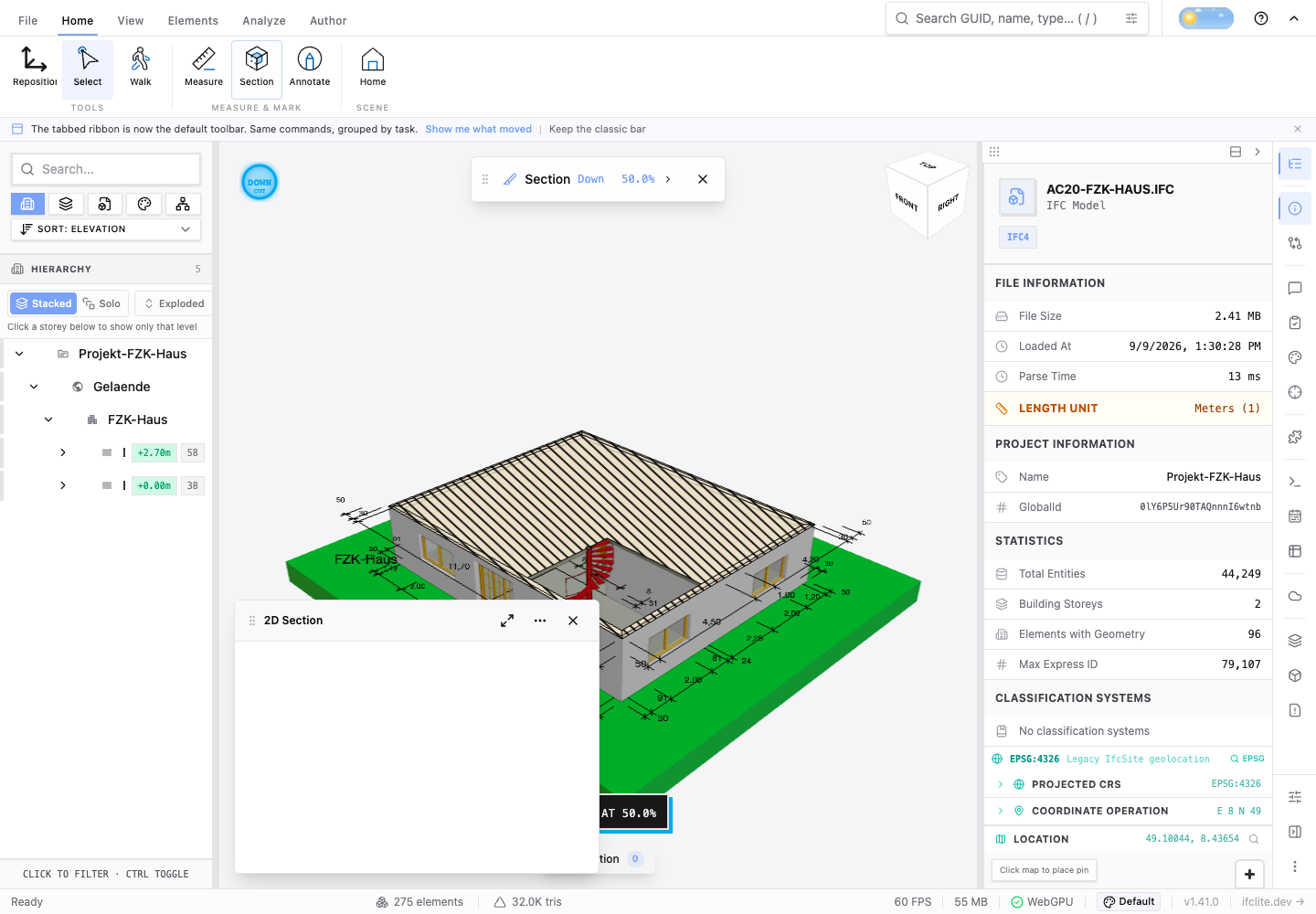Open the palette view icon in left panel
1316x914 pixels.
(x=144, y=204)
